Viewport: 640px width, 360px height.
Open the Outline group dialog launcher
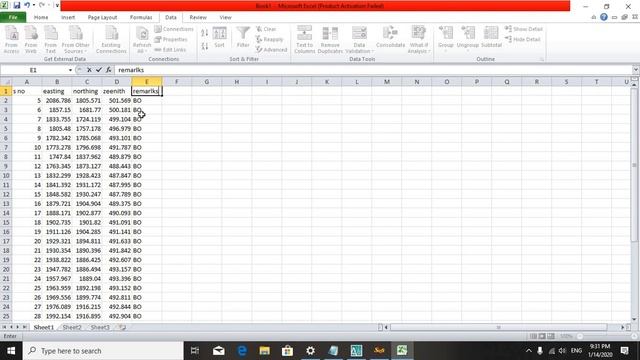pyautogui.click(x=542, y=60)
